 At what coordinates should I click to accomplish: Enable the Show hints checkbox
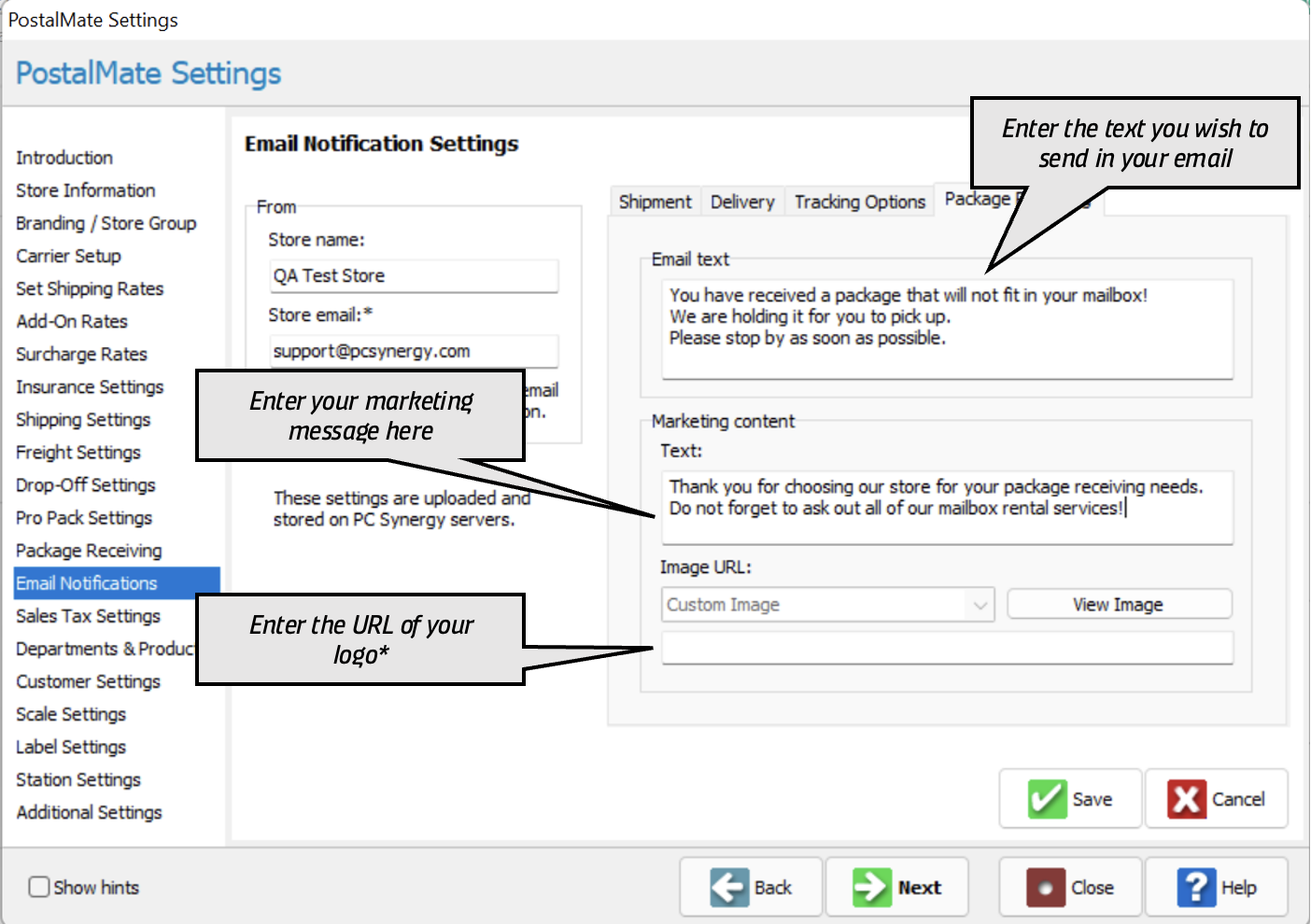(x=39, y=887)
